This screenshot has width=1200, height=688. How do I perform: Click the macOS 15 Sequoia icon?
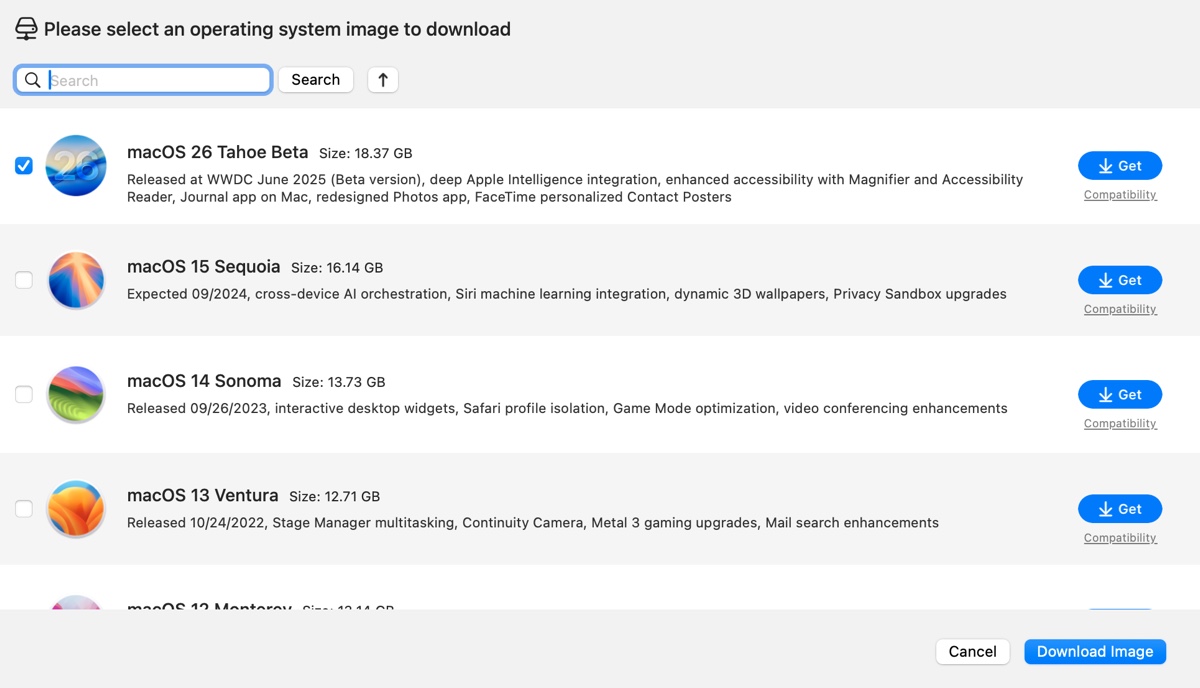pyautogui.click(x=76, y=280)
